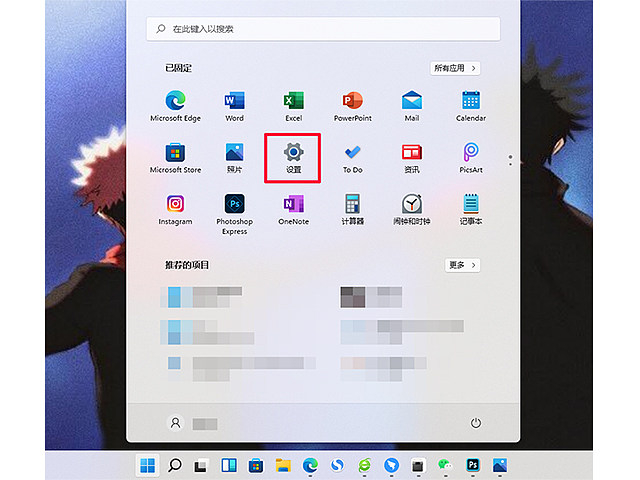This screenshot has width=640, height=480.
Task: Open first recommended item in right column
Action: pyautogui.click(x=371, y=297)
